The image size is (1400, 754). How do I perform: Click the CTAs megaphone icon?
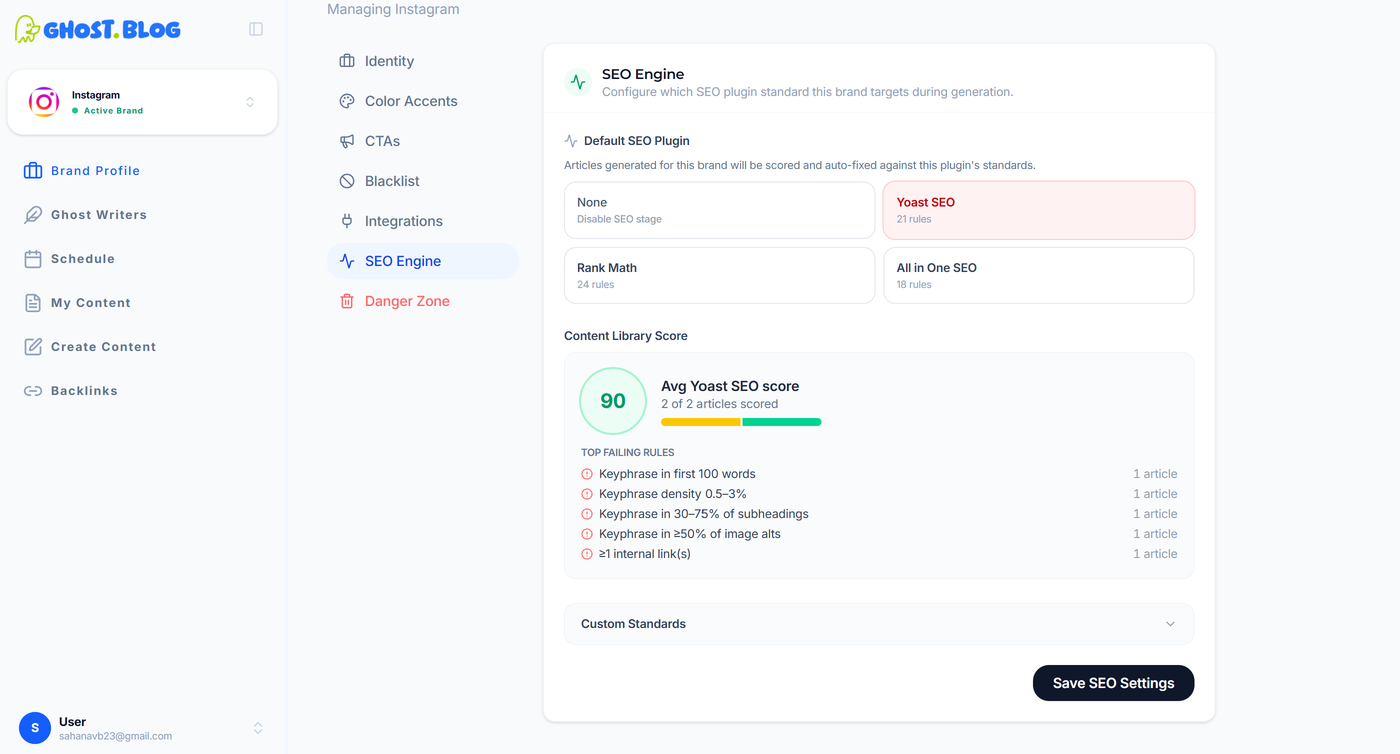(347, 141)
